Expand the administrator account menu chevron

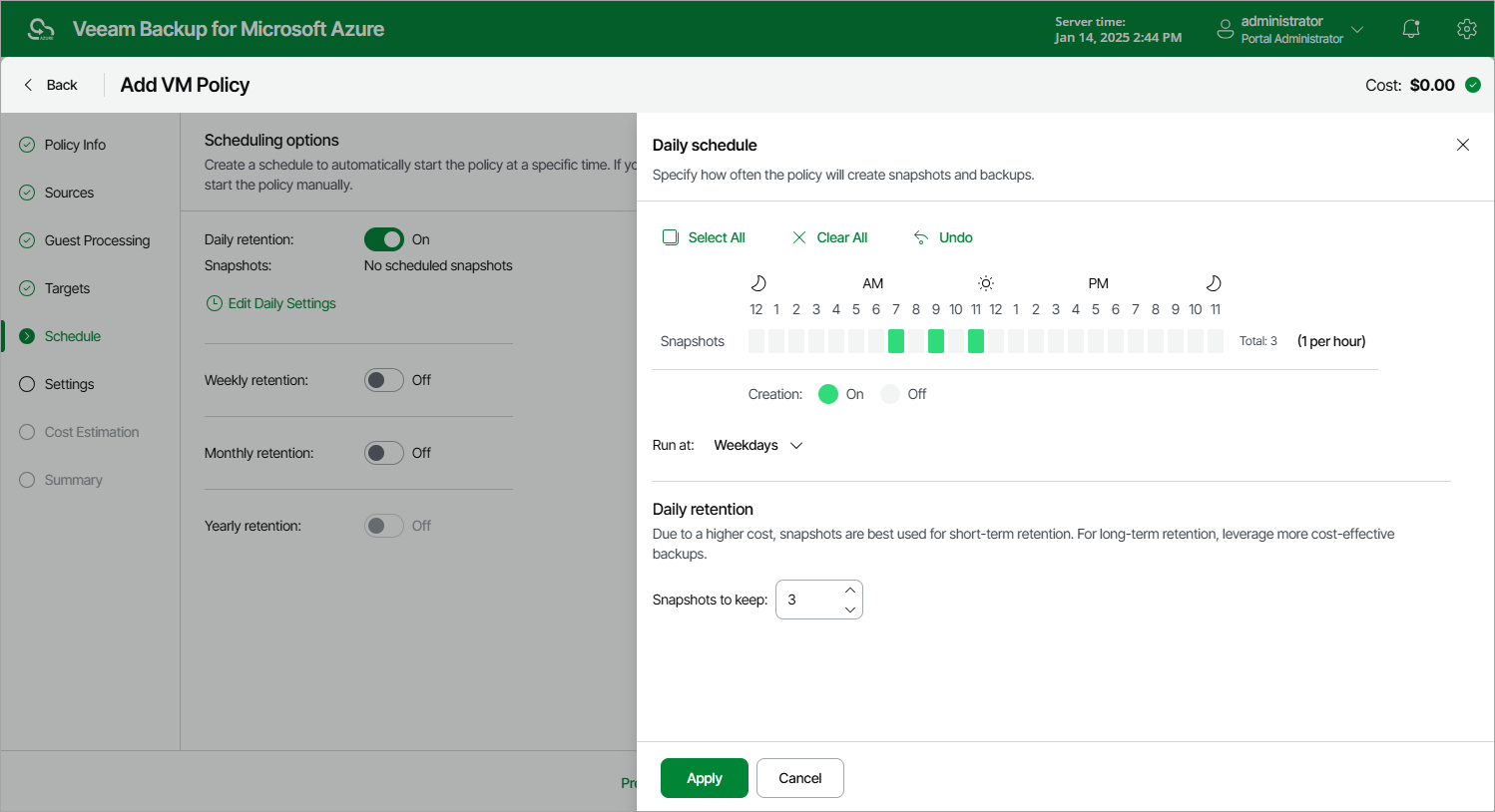(1357, 29)
